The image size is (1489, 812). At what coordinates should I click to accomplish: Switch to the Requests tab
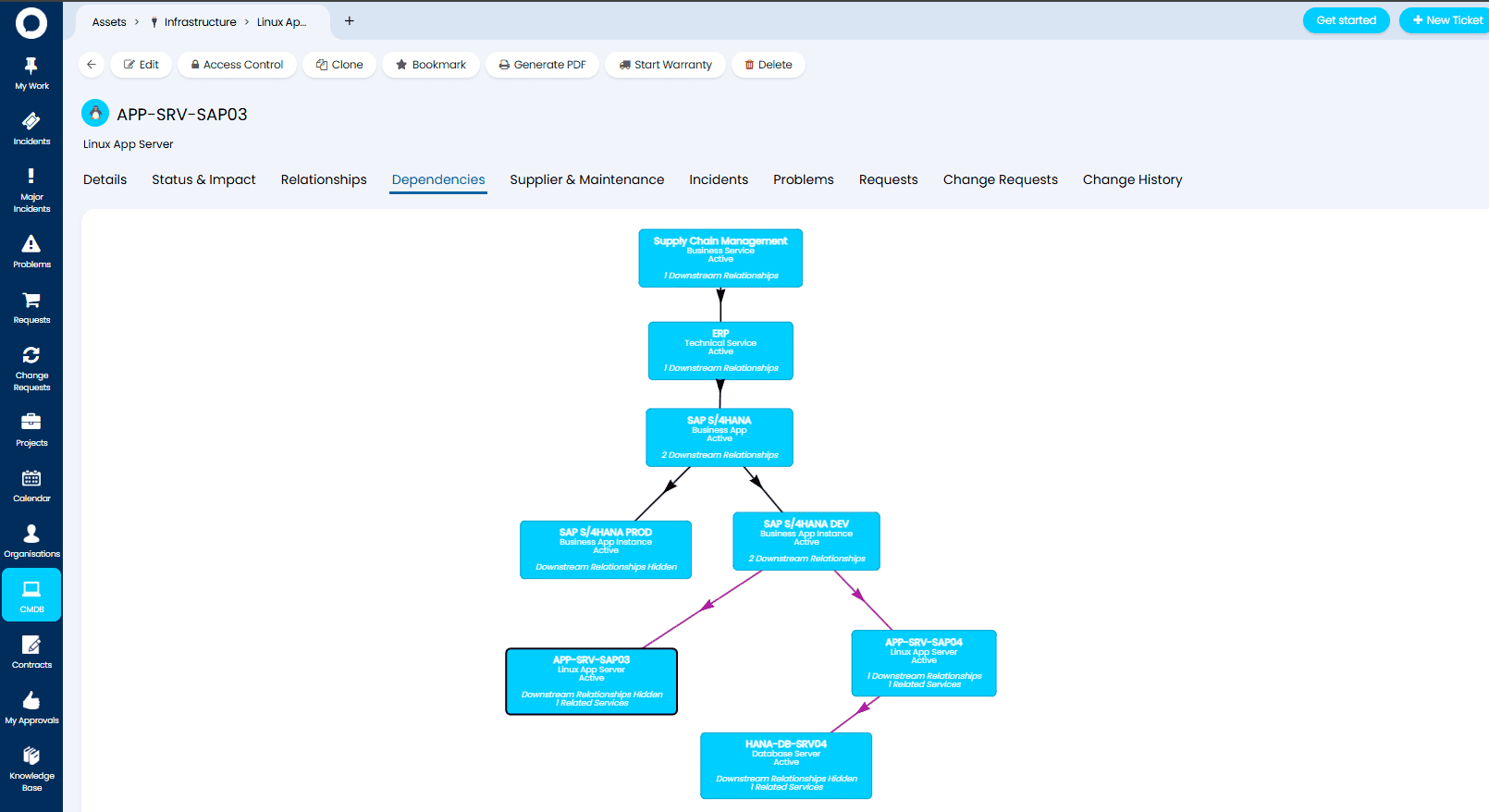889,179
